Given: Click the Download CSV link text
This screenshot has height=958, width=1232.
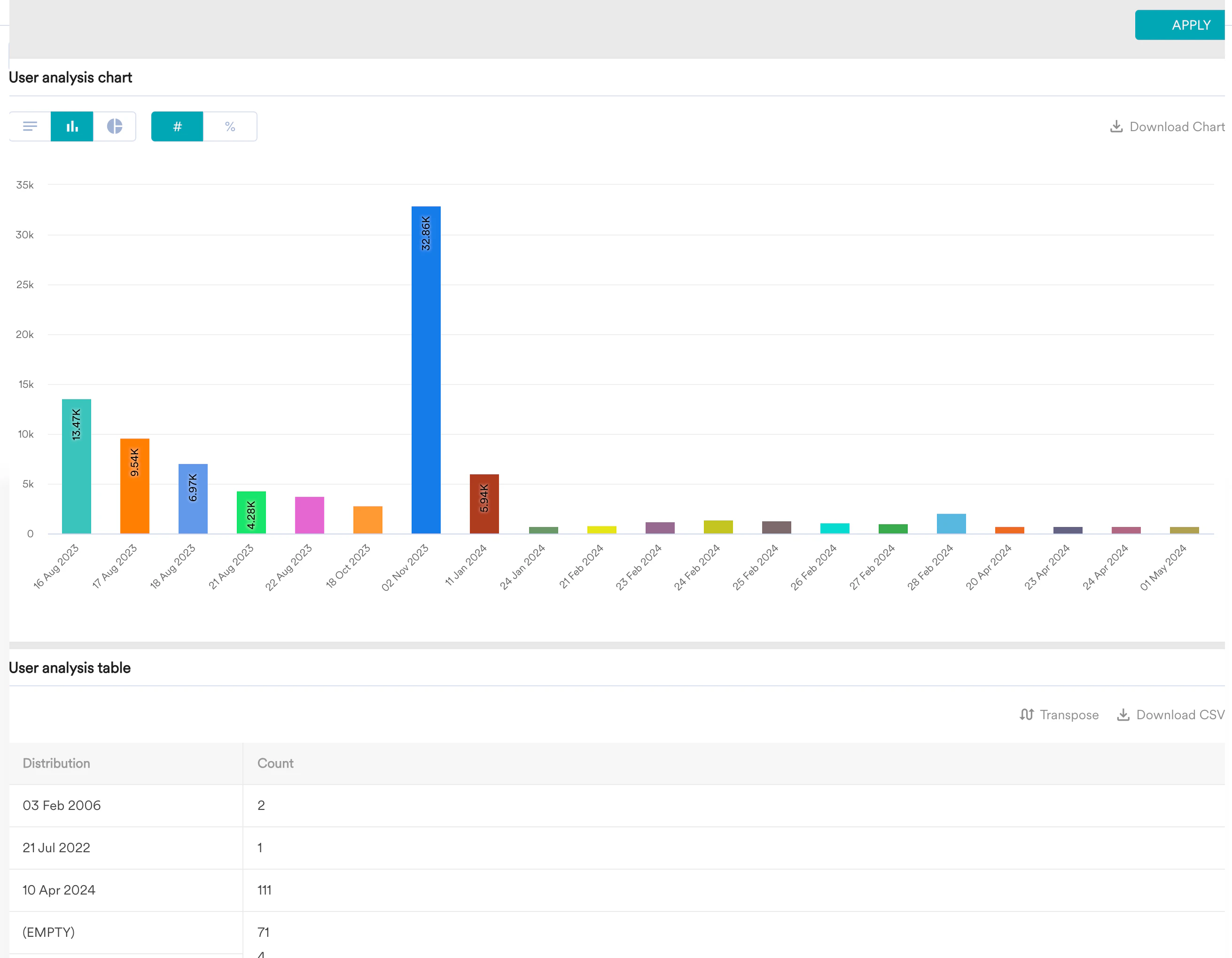Looking at the screenshot, I should [1180, 715].
